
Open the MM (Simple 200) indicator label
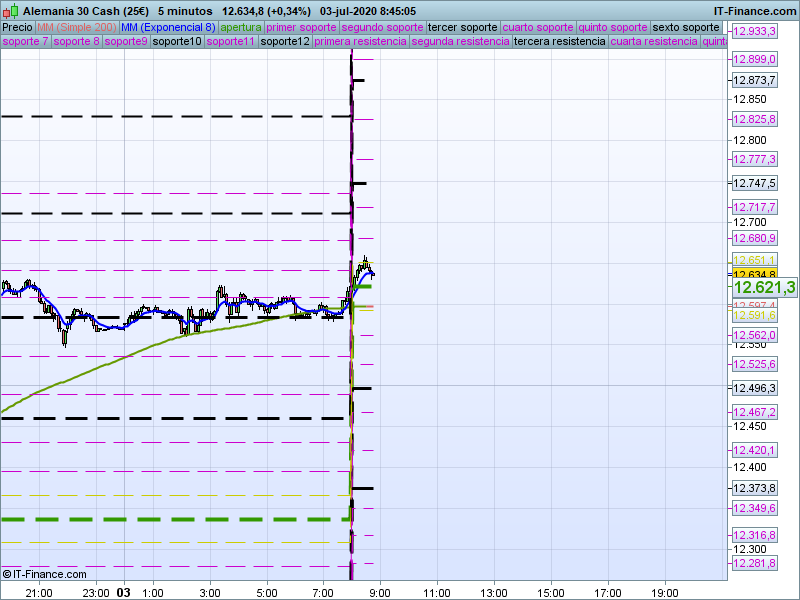(x=76, y=27)
